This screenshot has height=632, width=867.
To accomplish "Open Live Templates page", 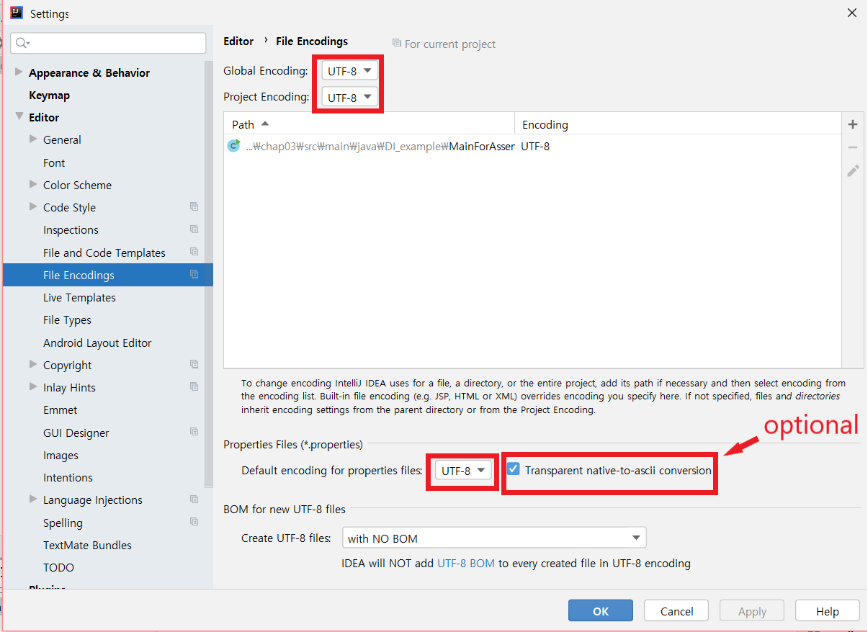I will pyautogui.click(x=79, y=297).
